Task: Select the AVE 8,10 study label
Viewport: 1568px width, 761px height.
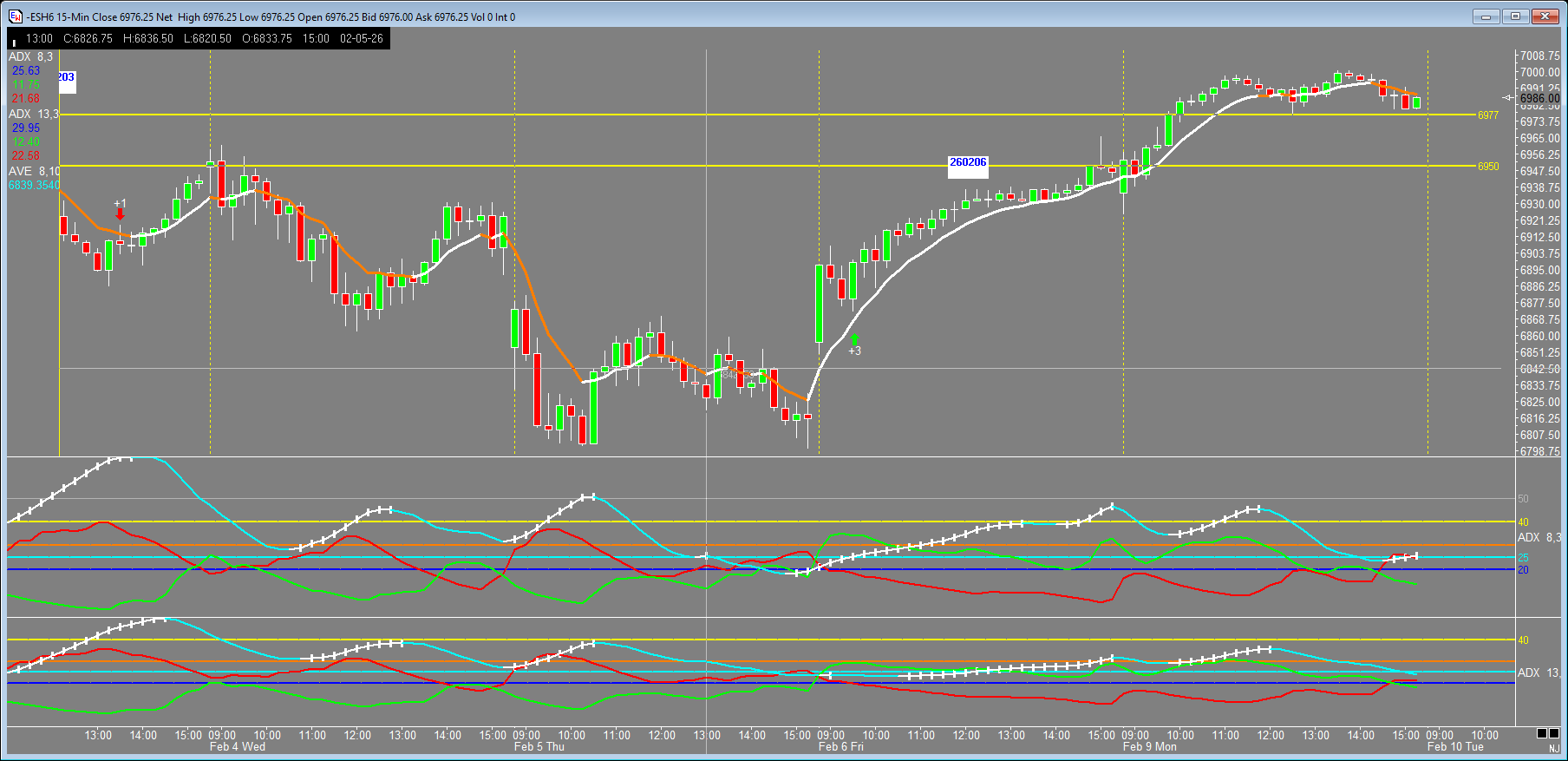Action: pyautogui.click(x=34, y=171)
